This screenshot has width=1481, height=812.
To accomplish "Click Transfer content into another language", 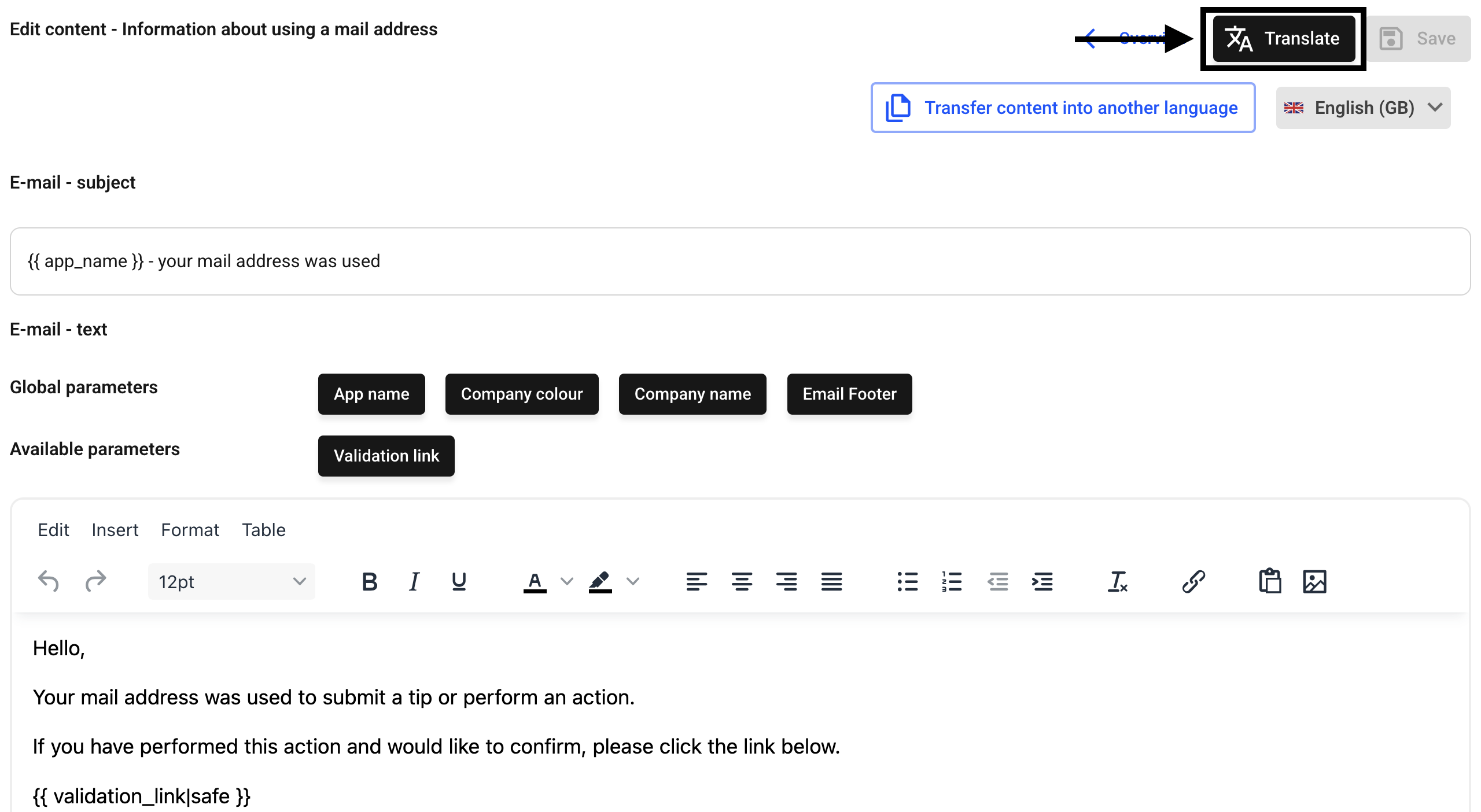I will click(x=1063, y=108).
